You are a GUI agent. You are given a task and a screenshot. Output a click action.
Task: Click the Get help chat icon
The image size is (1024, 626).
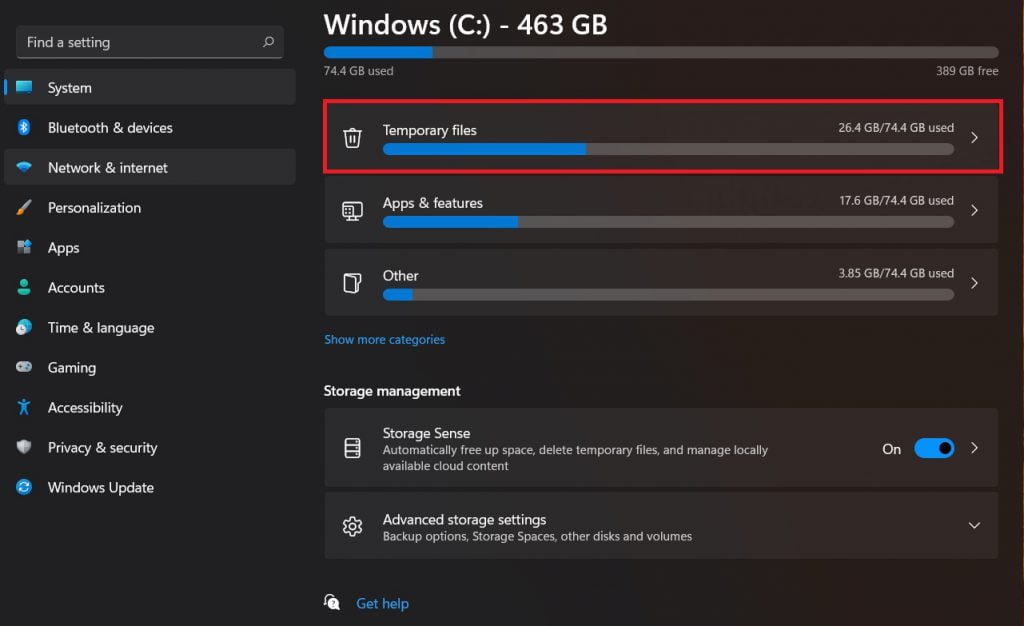point(332,602)
